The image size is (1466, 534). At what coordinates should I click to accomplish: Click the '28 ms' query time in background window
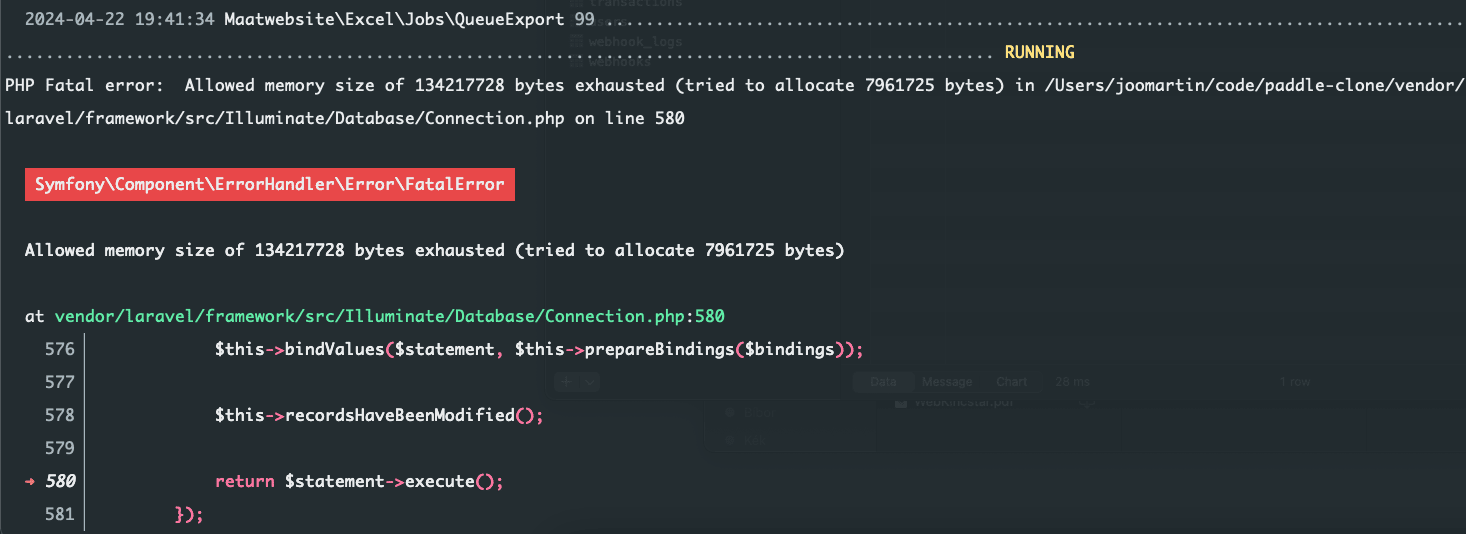click(1074, 382)
